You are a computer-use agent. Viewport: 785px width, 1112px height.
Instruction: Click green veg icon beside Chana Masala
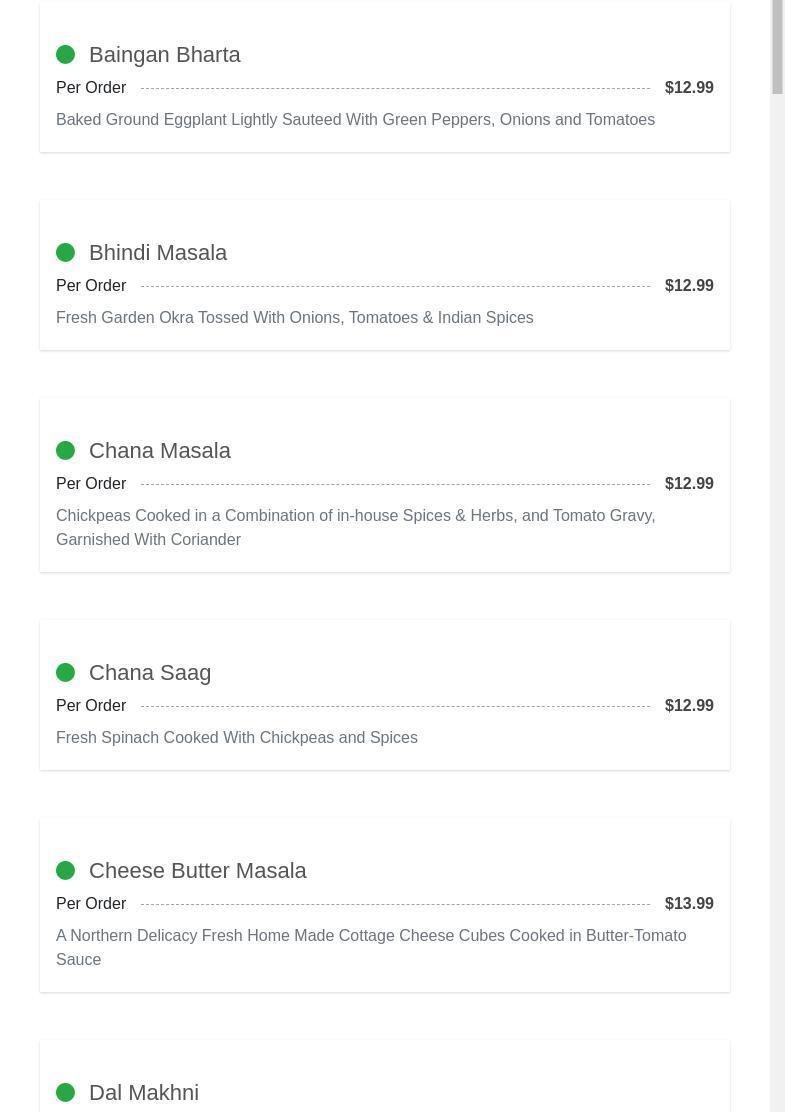[66, 451]
